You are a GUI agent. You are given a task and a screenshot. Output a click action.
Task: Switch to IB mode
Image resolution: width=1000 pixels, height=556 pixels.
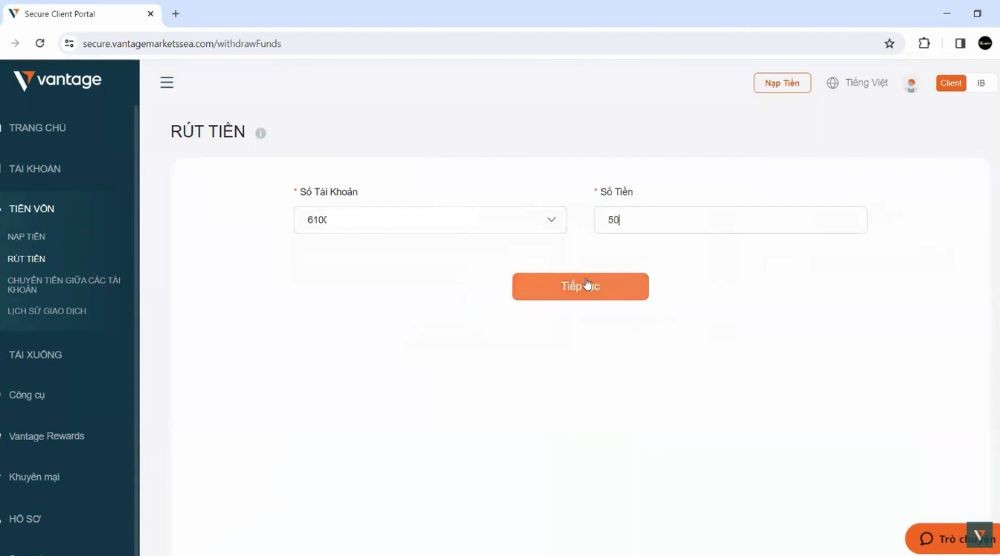(x=981, y=83)
